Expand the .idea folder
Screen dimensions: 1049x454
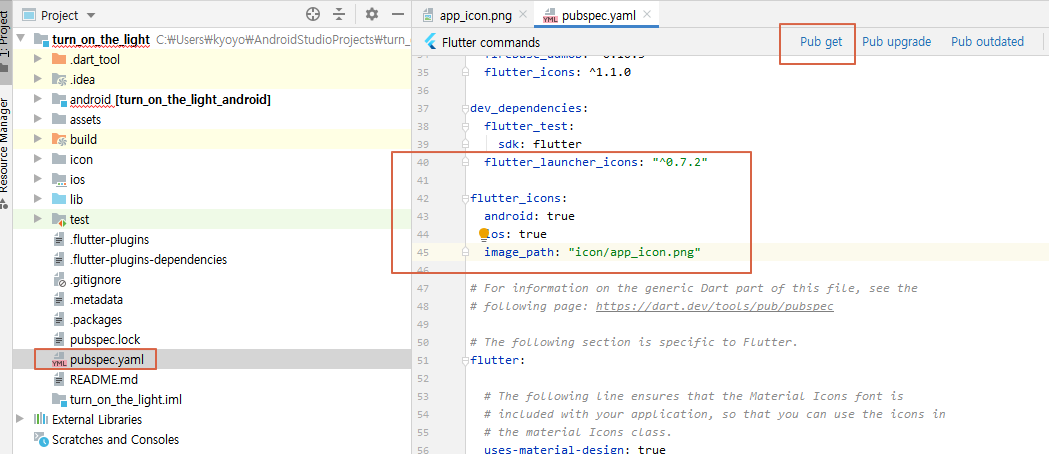coord(38,80)
